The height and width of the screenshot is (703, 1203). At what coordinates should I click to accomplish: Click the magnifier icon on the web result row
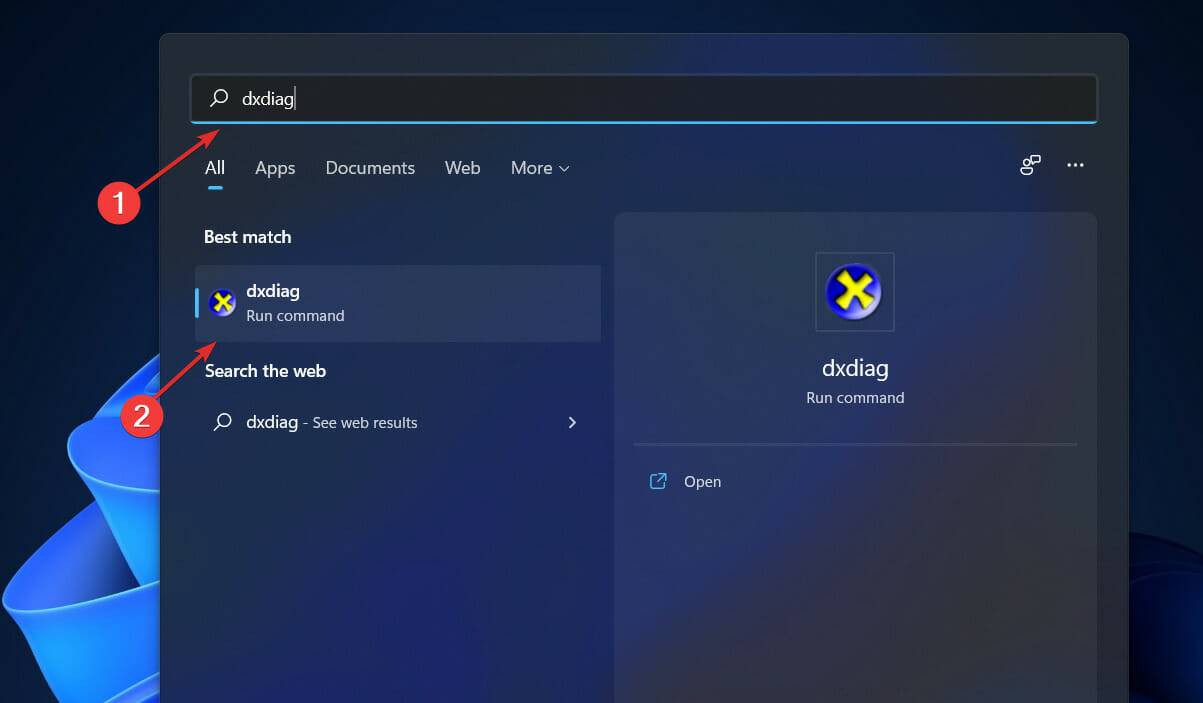[x=222, y=422]
